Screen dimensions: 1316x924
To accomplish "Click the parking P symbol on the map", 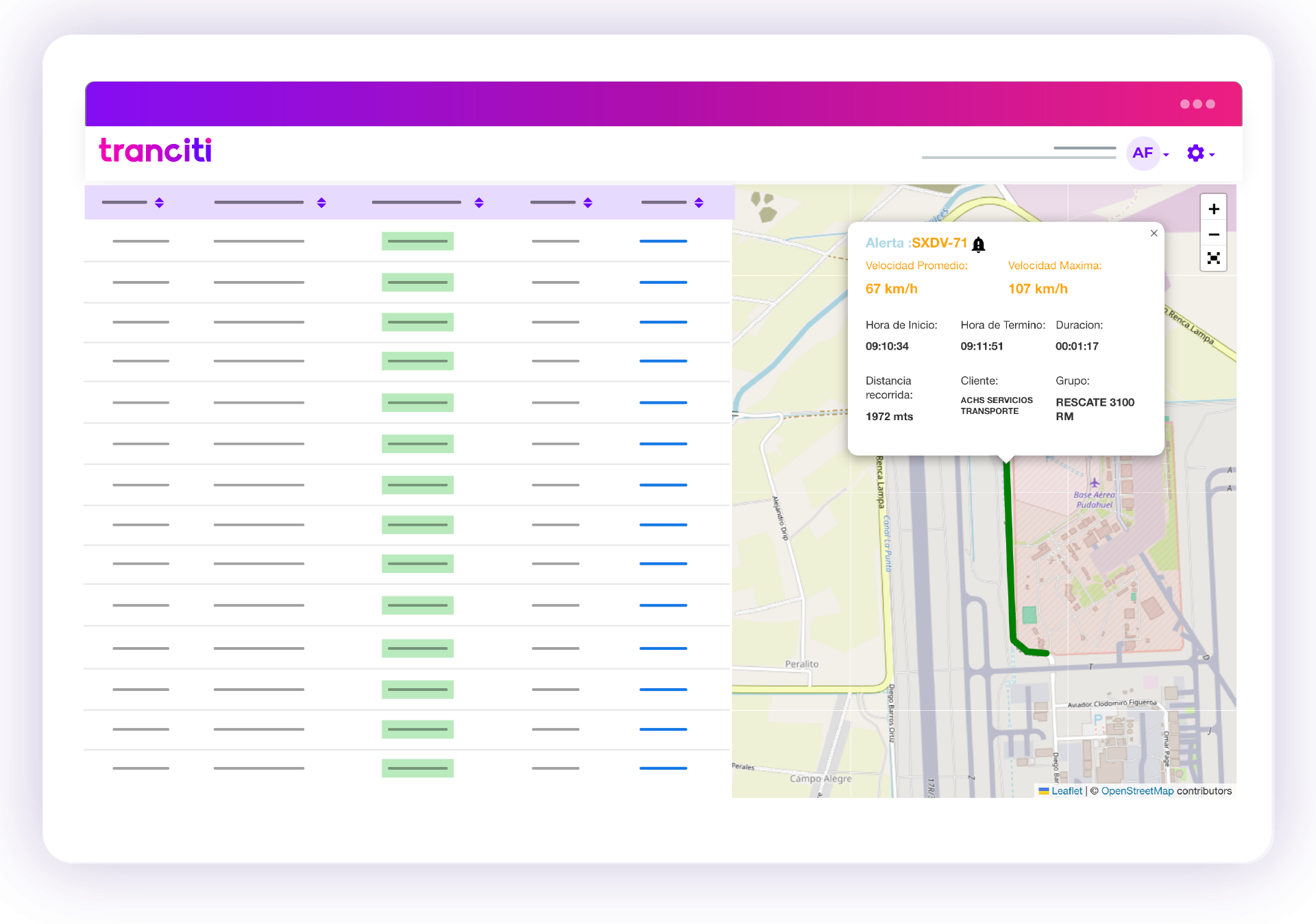I will tap(1098, 720).
